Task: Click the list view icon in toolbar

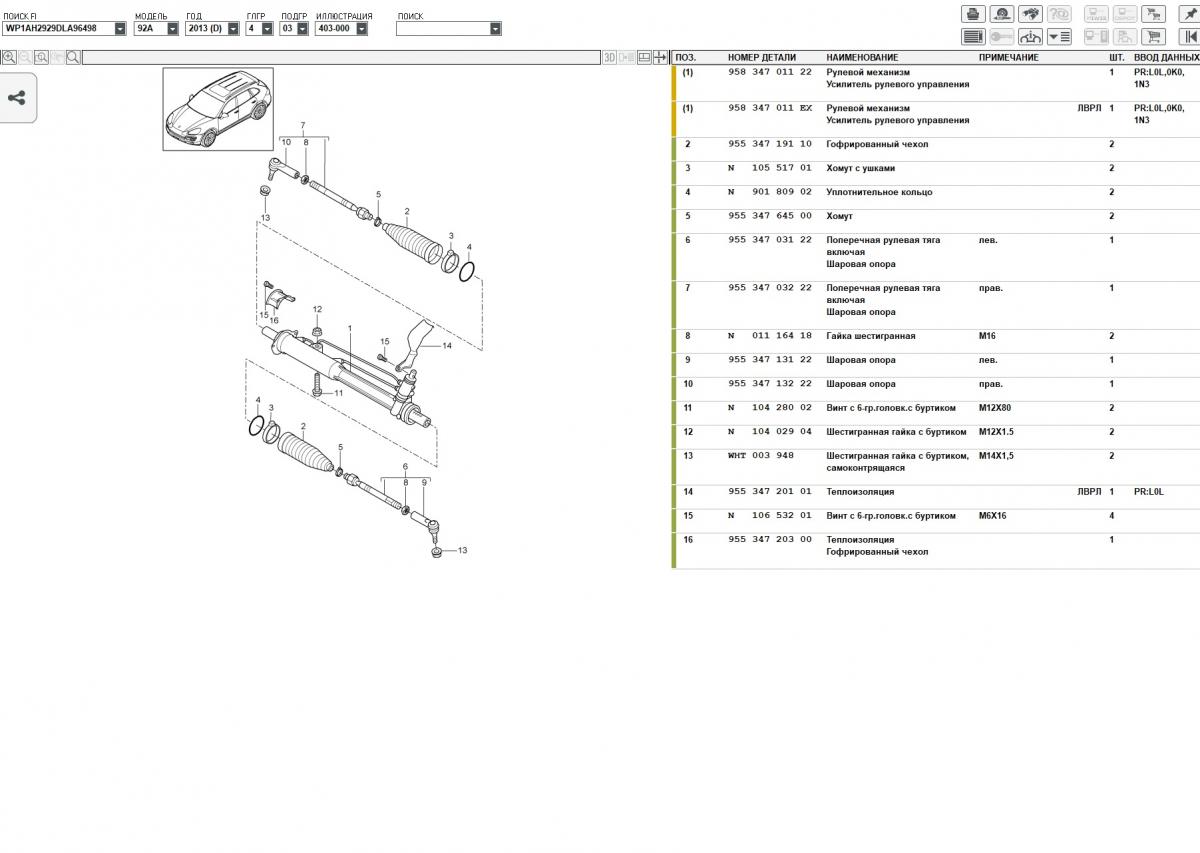Action: pos(973,37)
